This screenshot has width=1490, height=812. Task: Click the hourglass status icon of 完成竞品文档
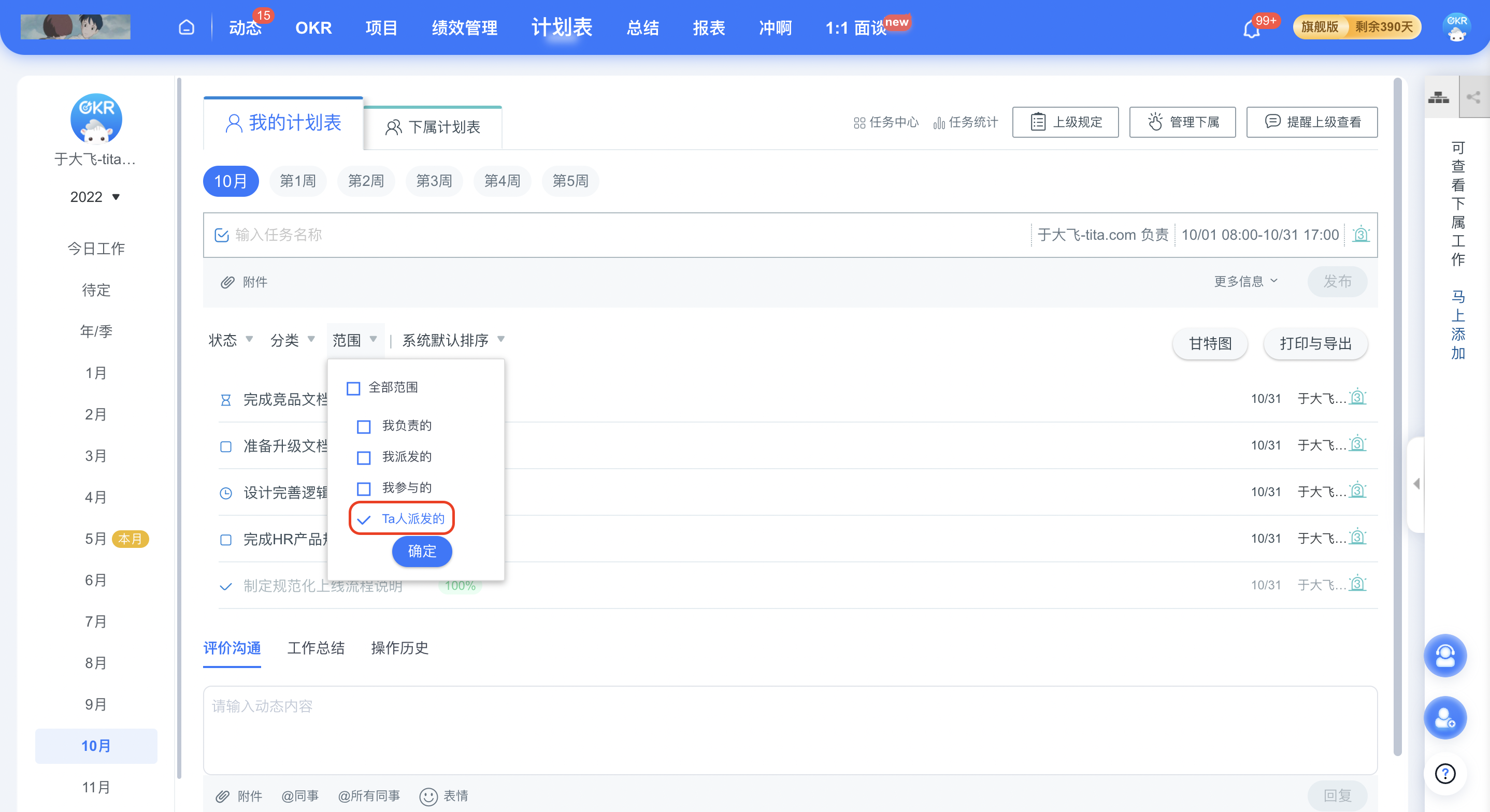(225, 400)
